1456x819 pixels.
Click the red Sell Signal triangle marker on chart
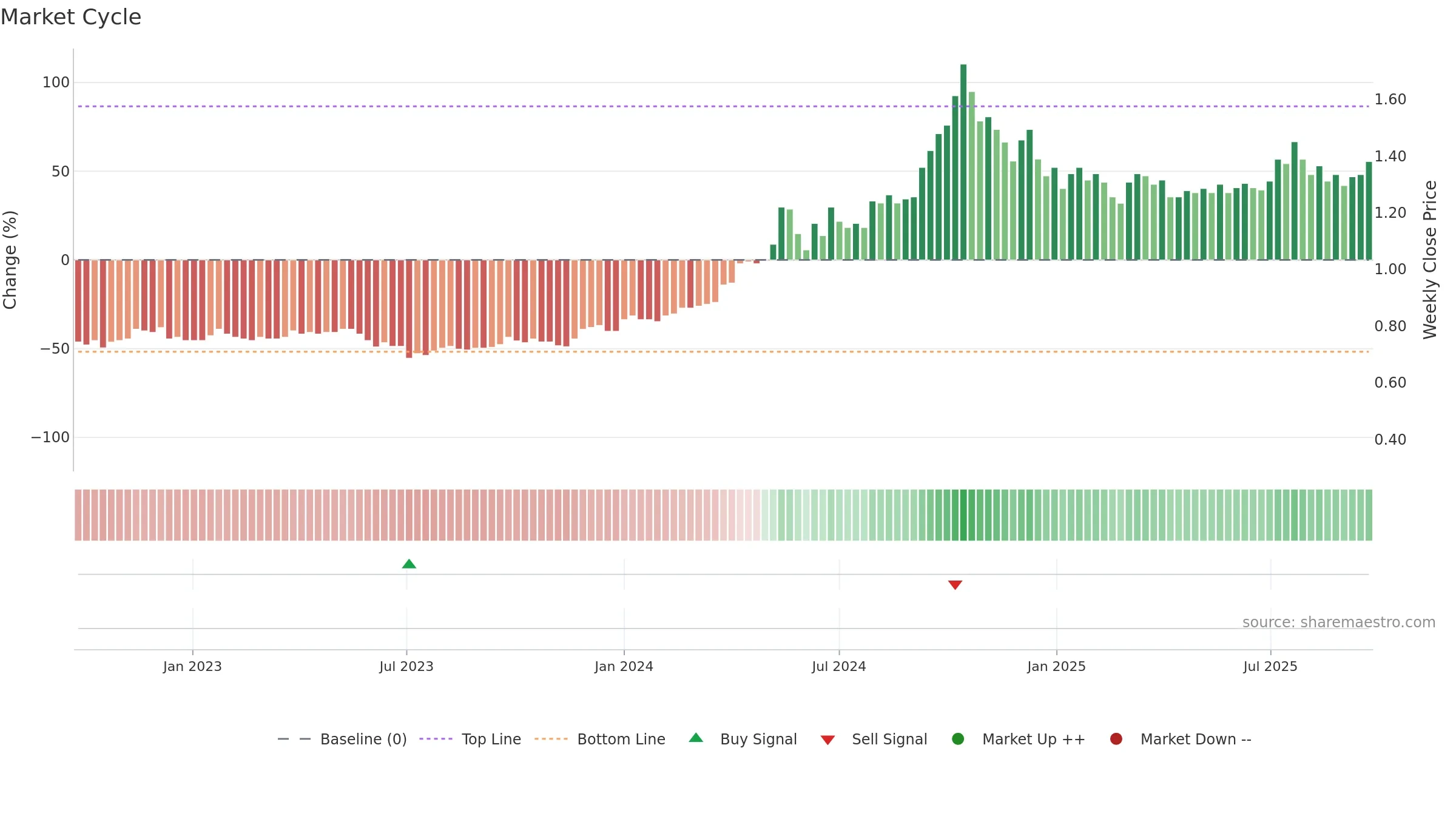[x=955, y=585]
